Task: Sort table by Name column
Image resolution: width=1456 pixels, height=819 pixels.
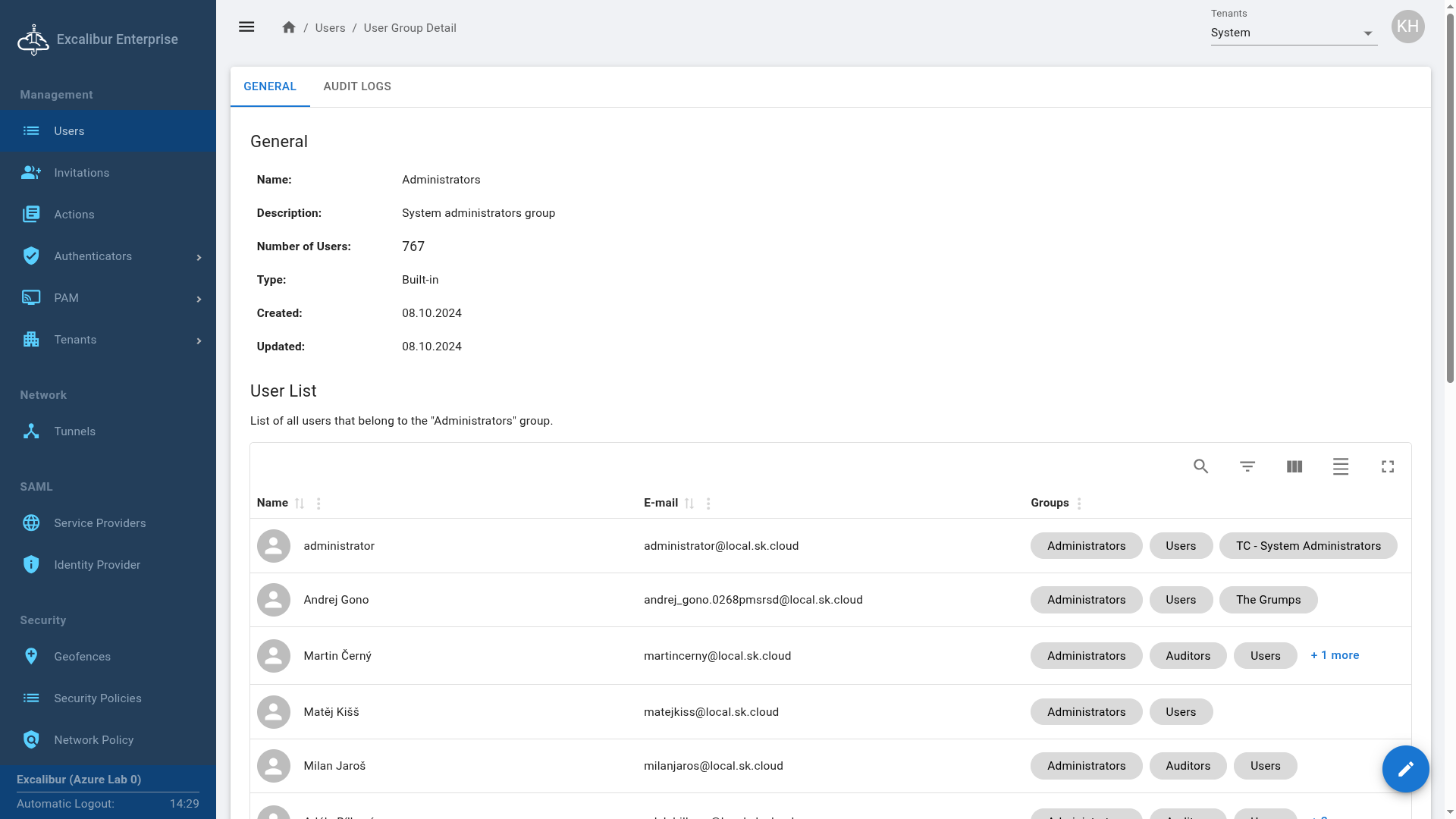Action: coord(300,504)
